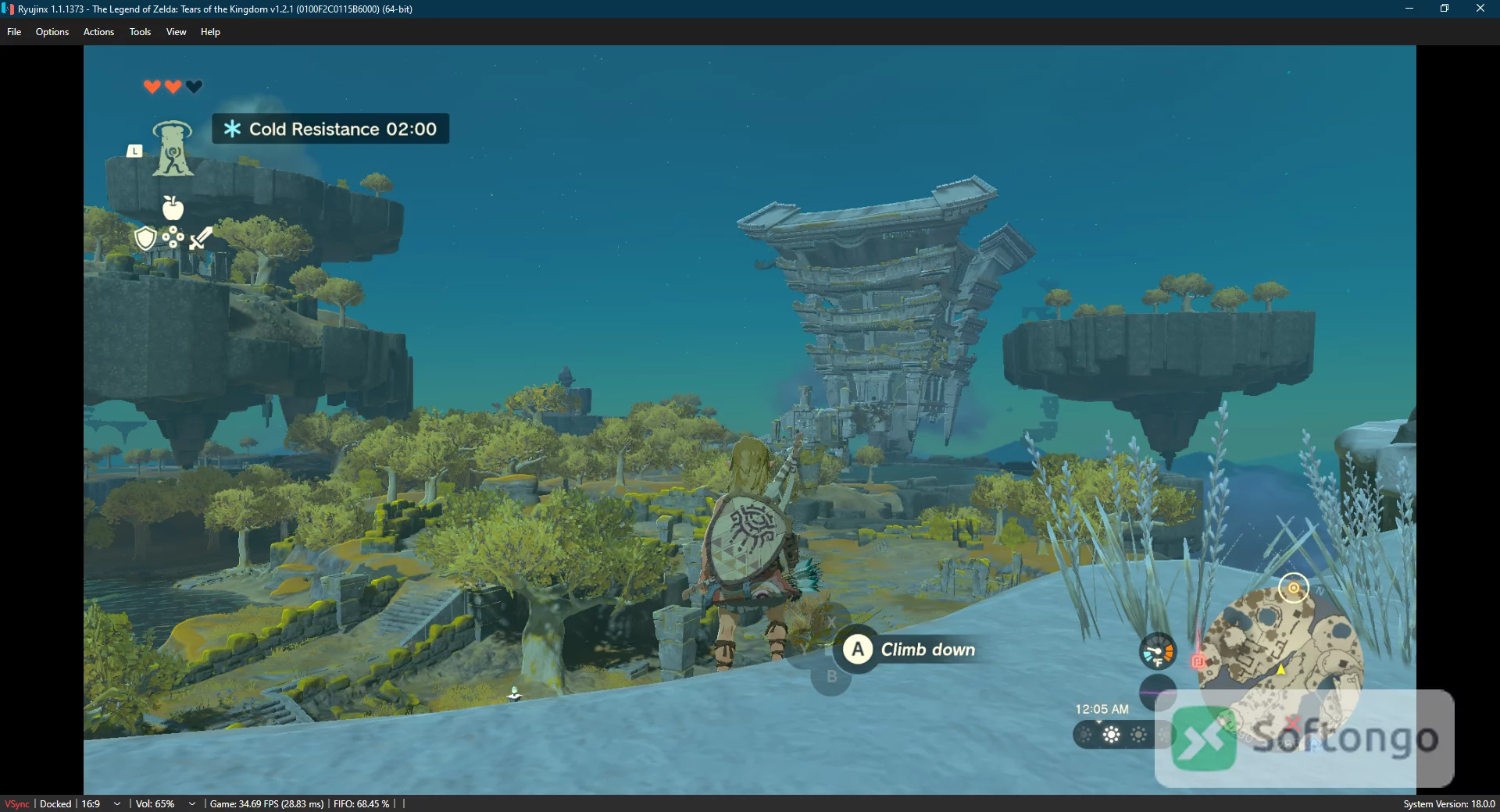
Task: Click the D-pad quick-menu icon
Action: (173, 237)
